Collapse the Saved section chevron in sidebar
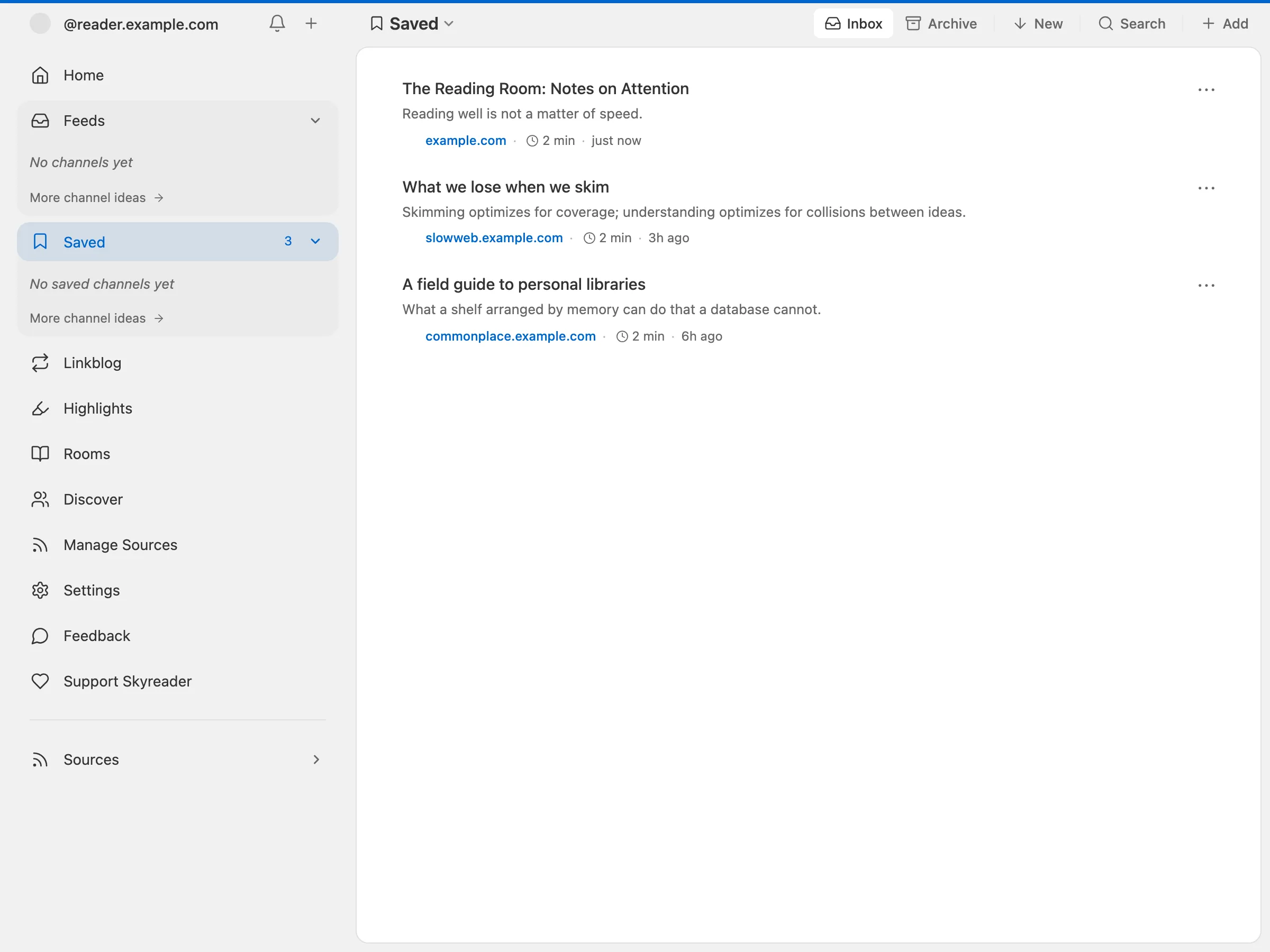The width and height of the screenshot is (1270, 952). [x=315, y=242]
